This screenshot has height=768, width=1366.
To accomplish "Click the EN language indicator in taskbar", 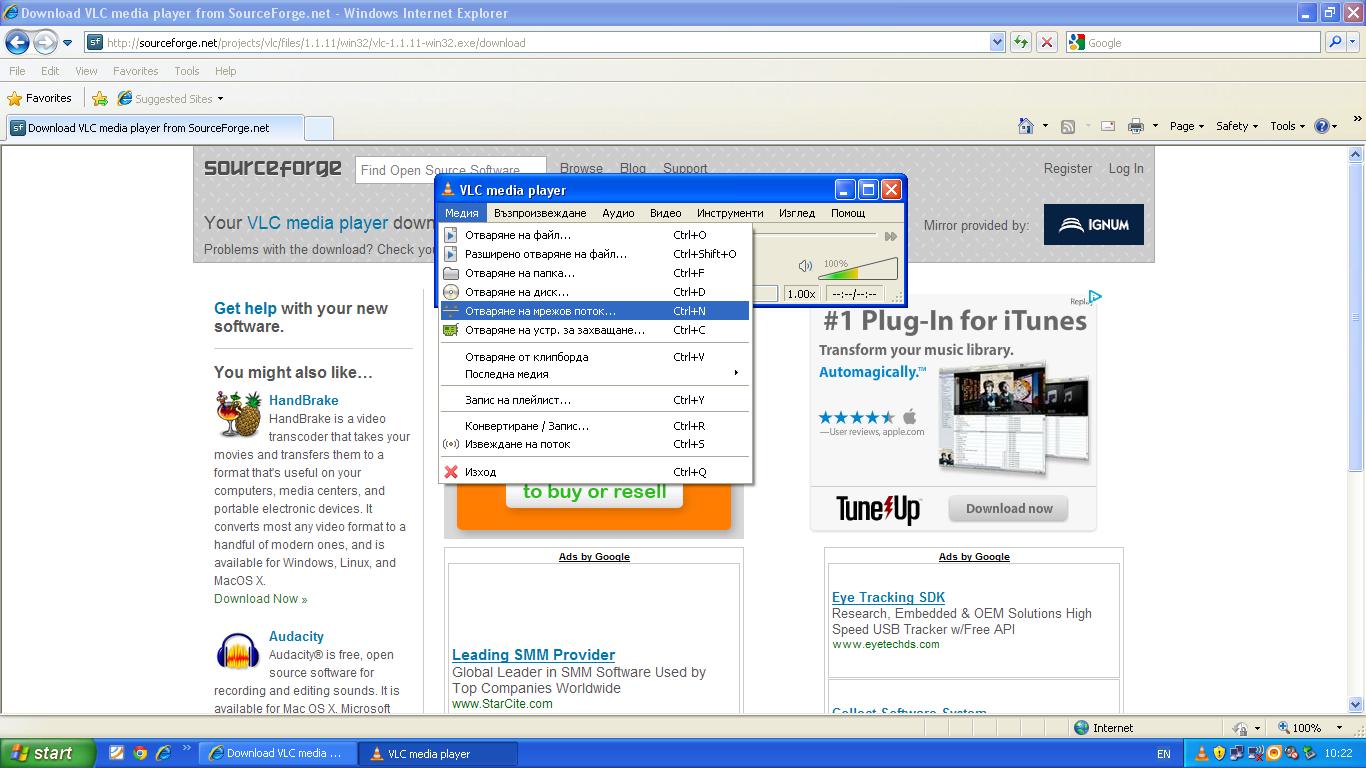I will click(x=1163, y=753).
